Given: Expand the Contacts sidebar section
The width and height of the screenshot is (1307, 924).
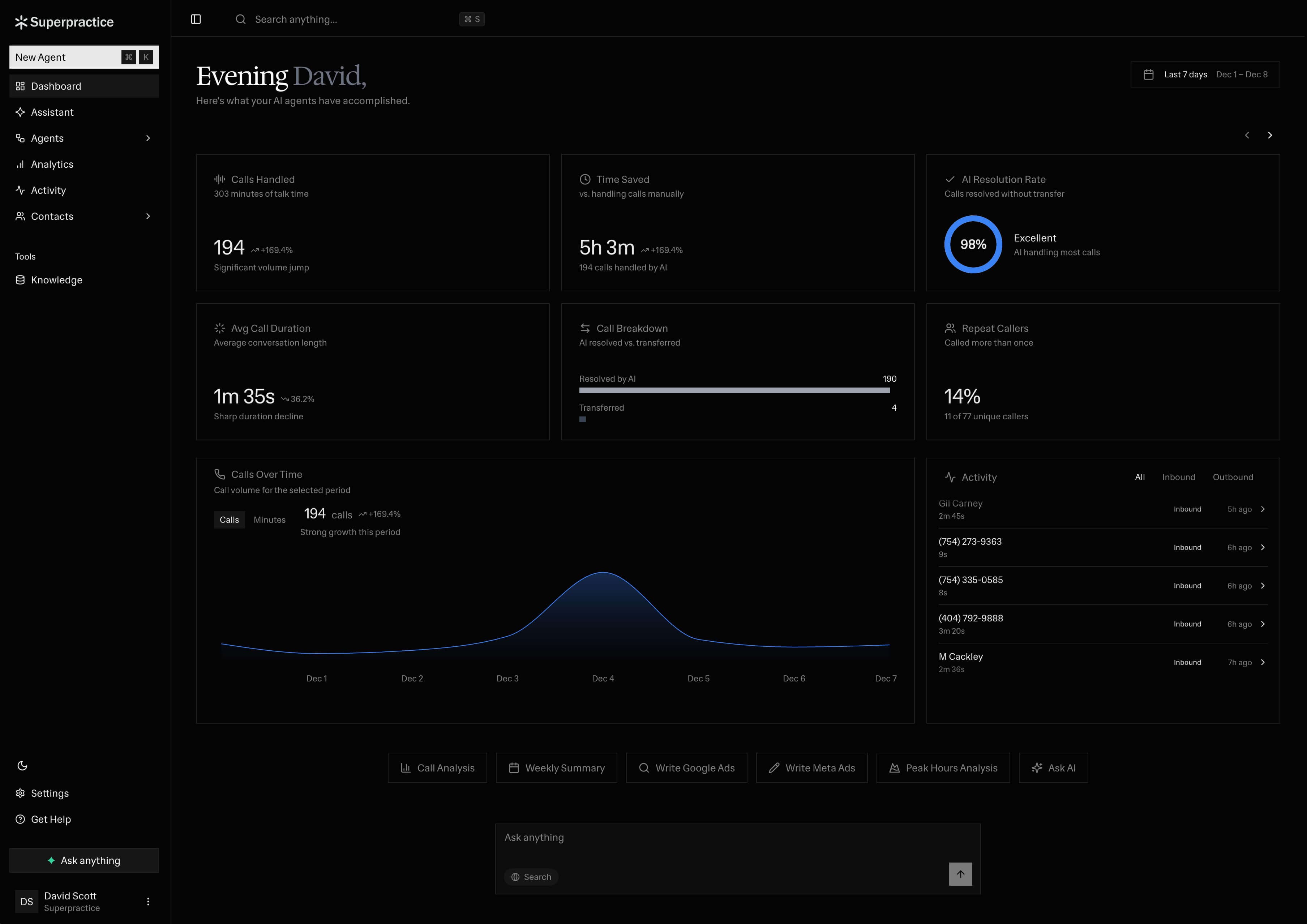Looking at the screenshot, I should [148, 216].
